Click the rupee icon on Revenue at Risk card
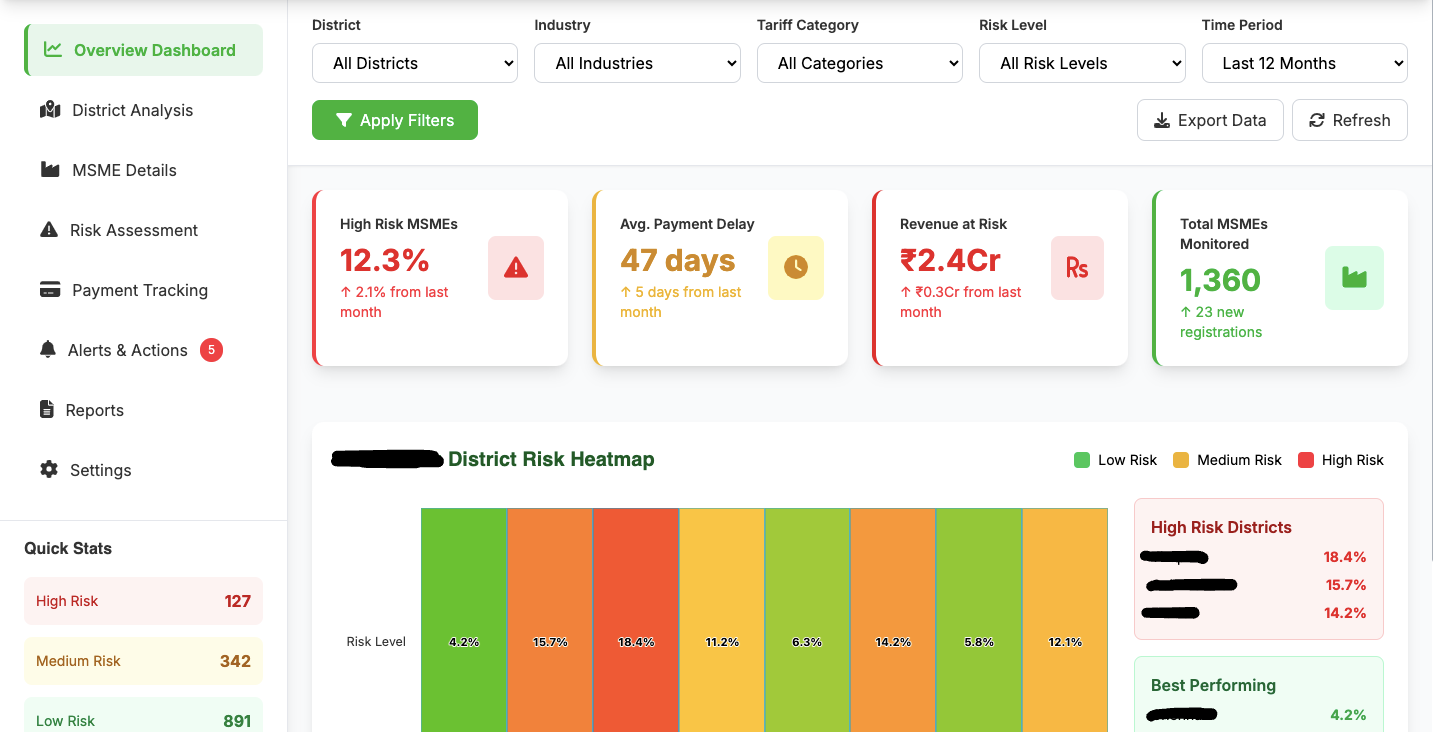Viewport: 1433px width, 732px height. [x=1077, y=268]
